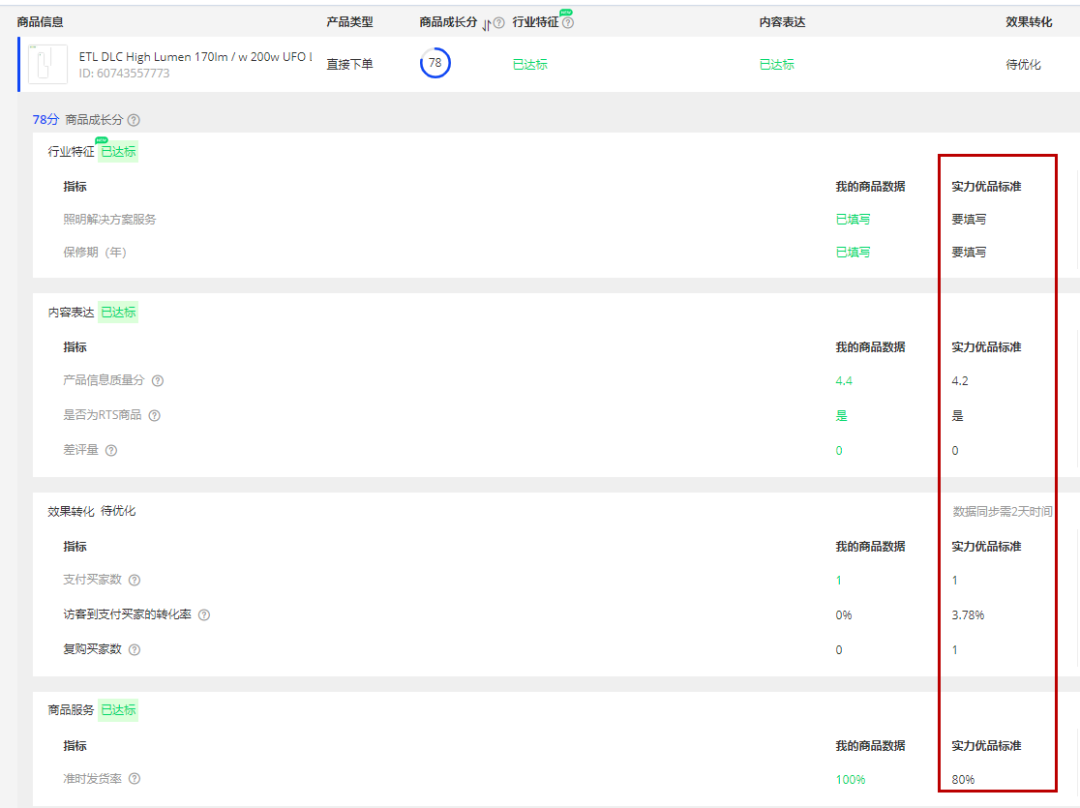Screen dimensions: 1080x808
Task: Click the 产品类型 column header
Action: tap(349, 22)
